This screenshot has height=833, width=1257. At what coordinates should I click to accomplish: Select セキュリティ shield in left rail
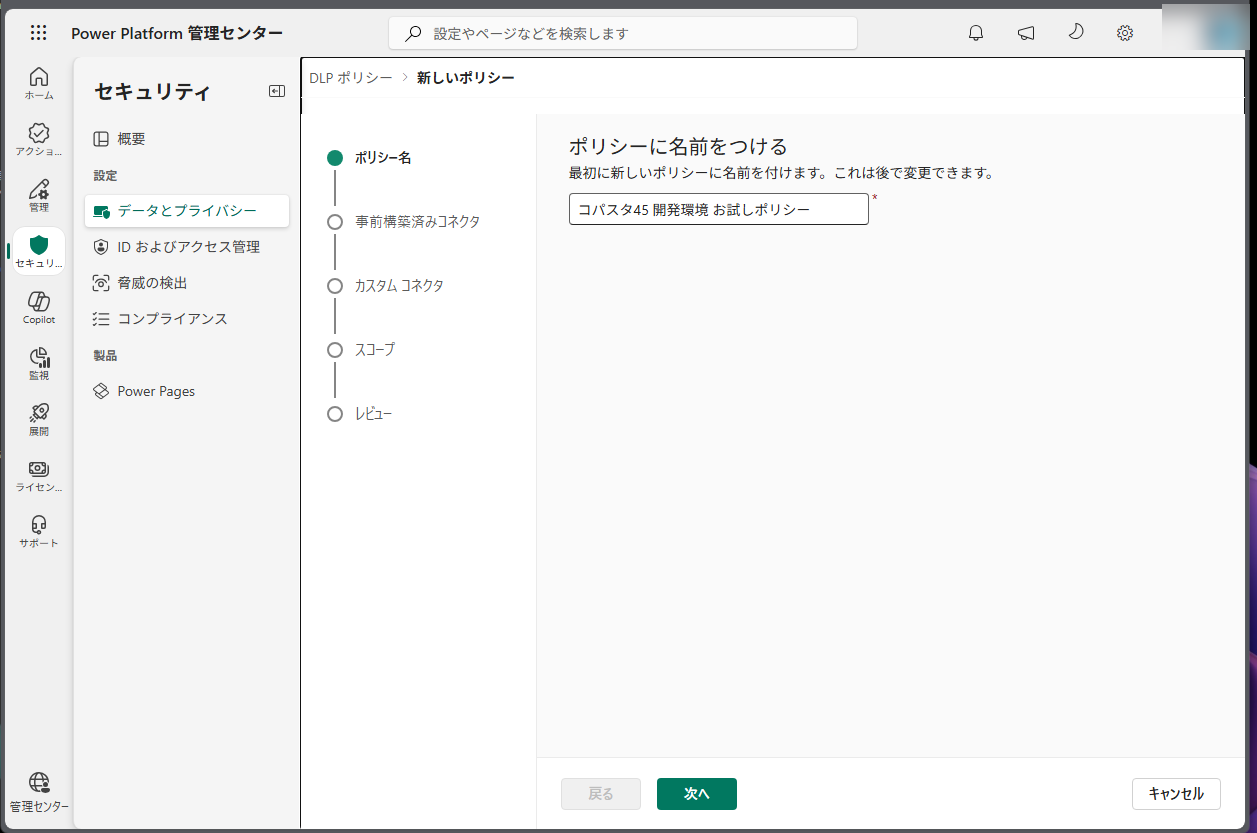pyautogui.click(x=39, y=252)
